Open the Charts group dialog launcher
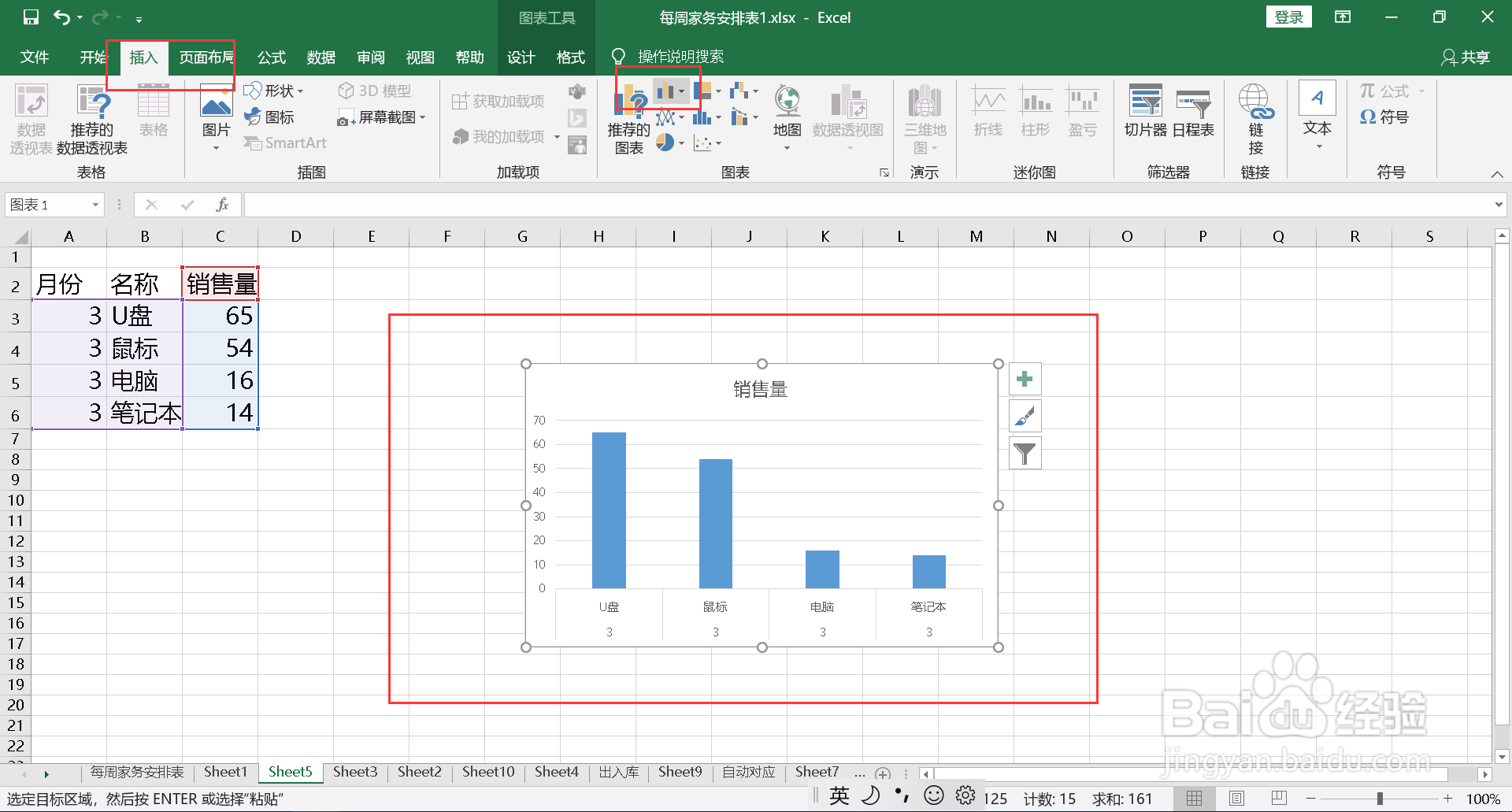Image resolution: width=1512 pixels, height=812 pixels. (884, 172)
